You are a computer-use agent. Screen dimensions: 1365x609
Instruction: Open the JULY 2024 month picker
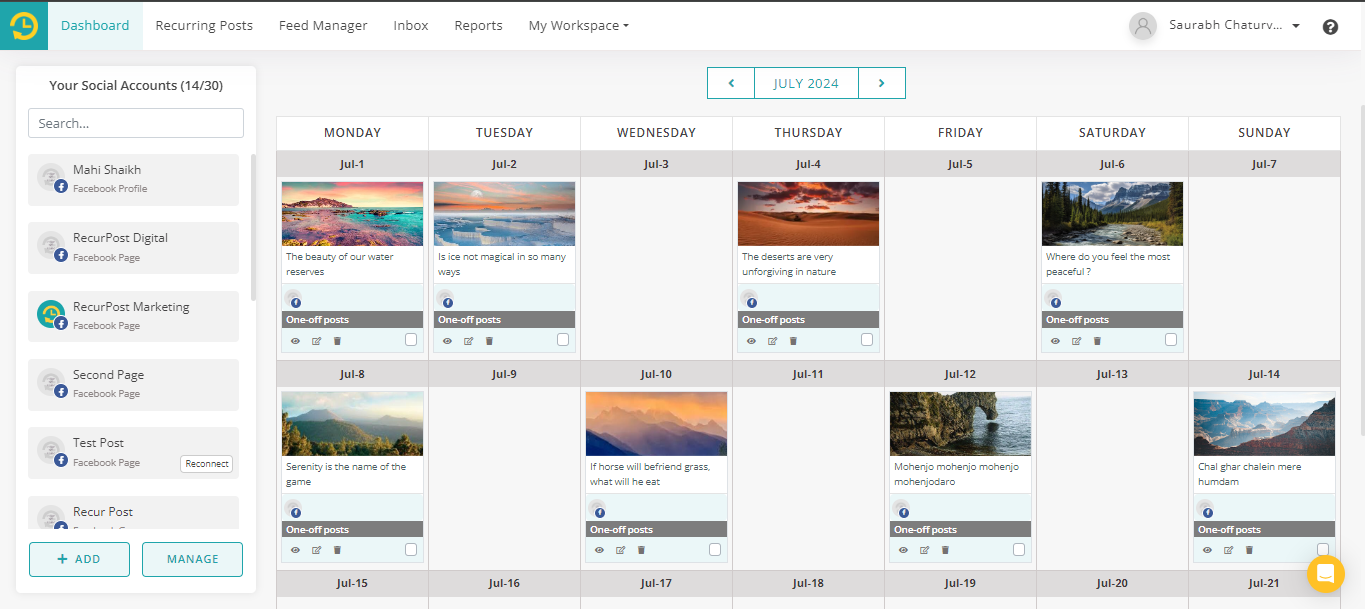pyautogui.click(x=806, y=83)
